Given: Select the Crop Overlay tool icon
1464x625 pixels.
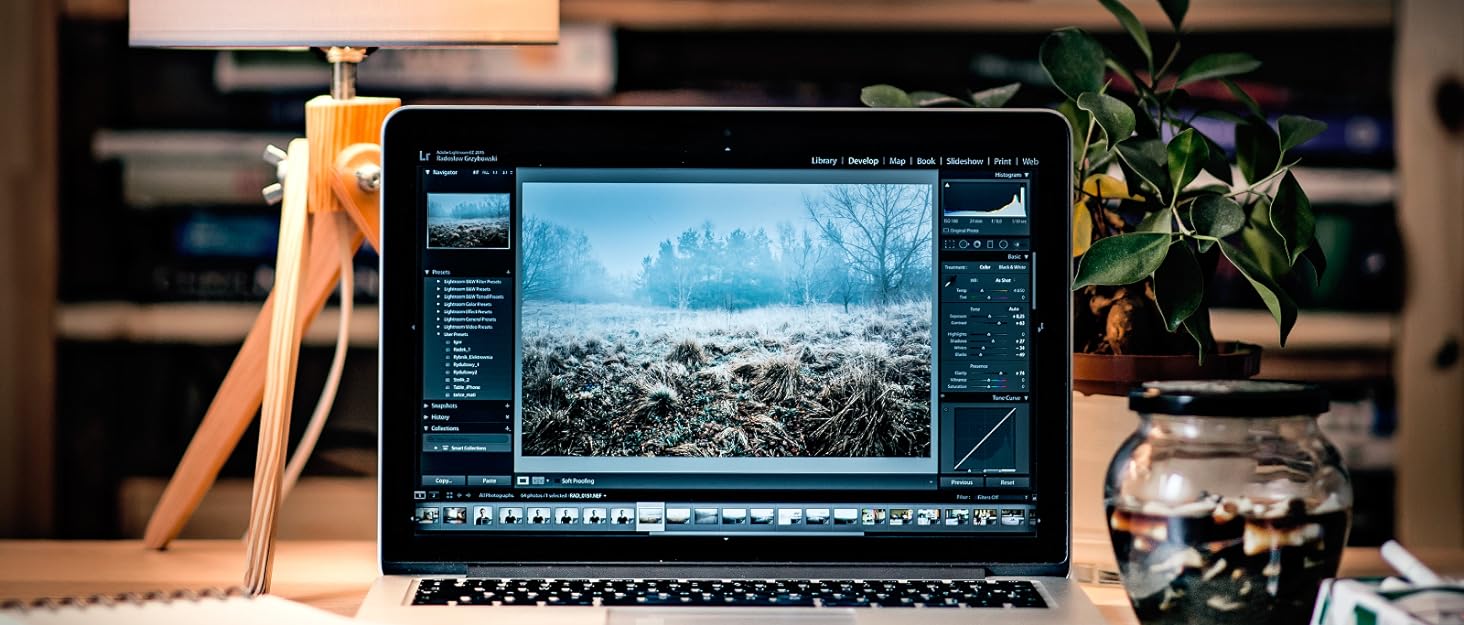Looking at the screenshot, I should click(949, 244).
